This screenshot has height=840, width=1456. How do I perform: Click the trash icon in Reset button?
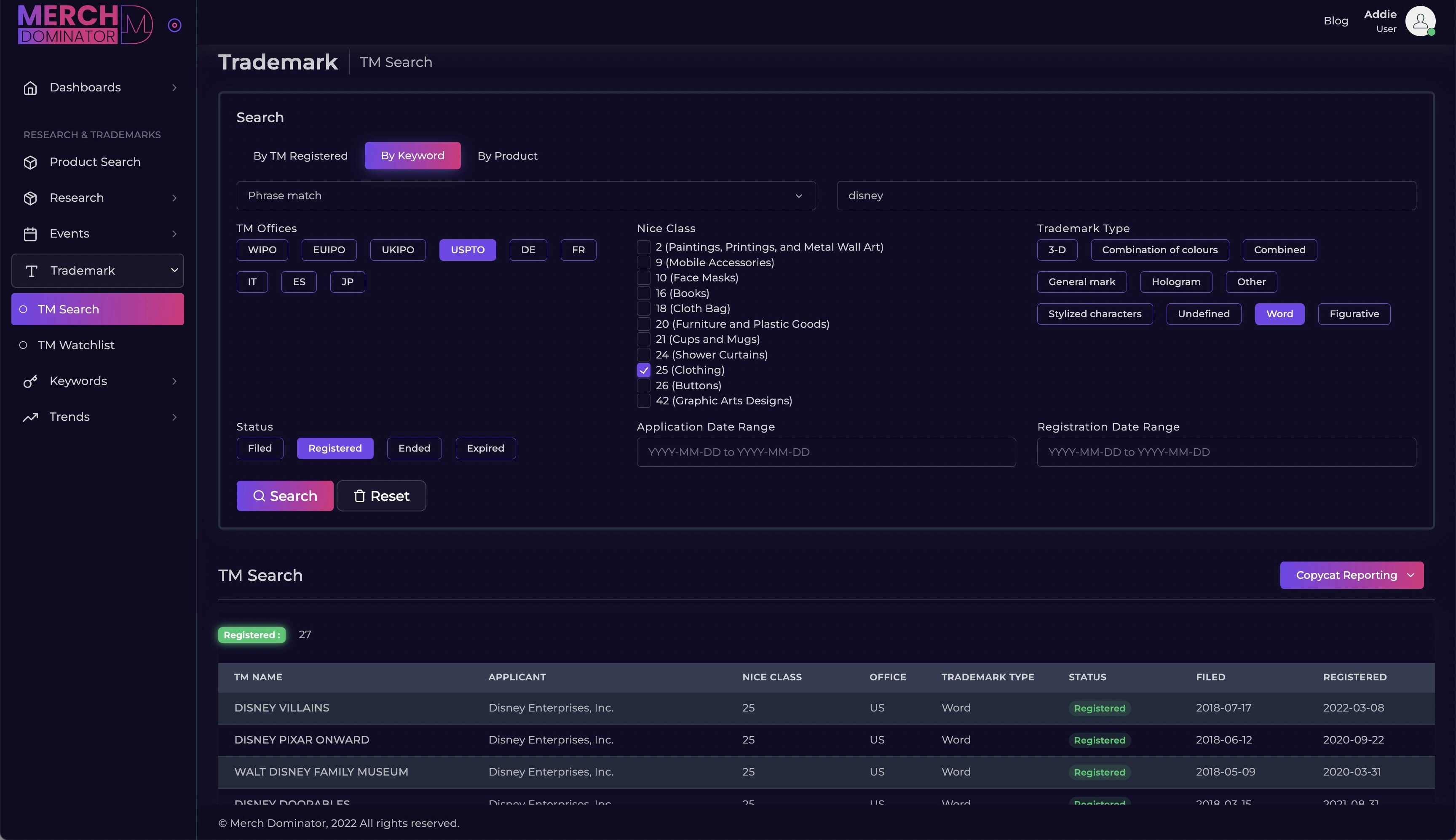[359, 495]
